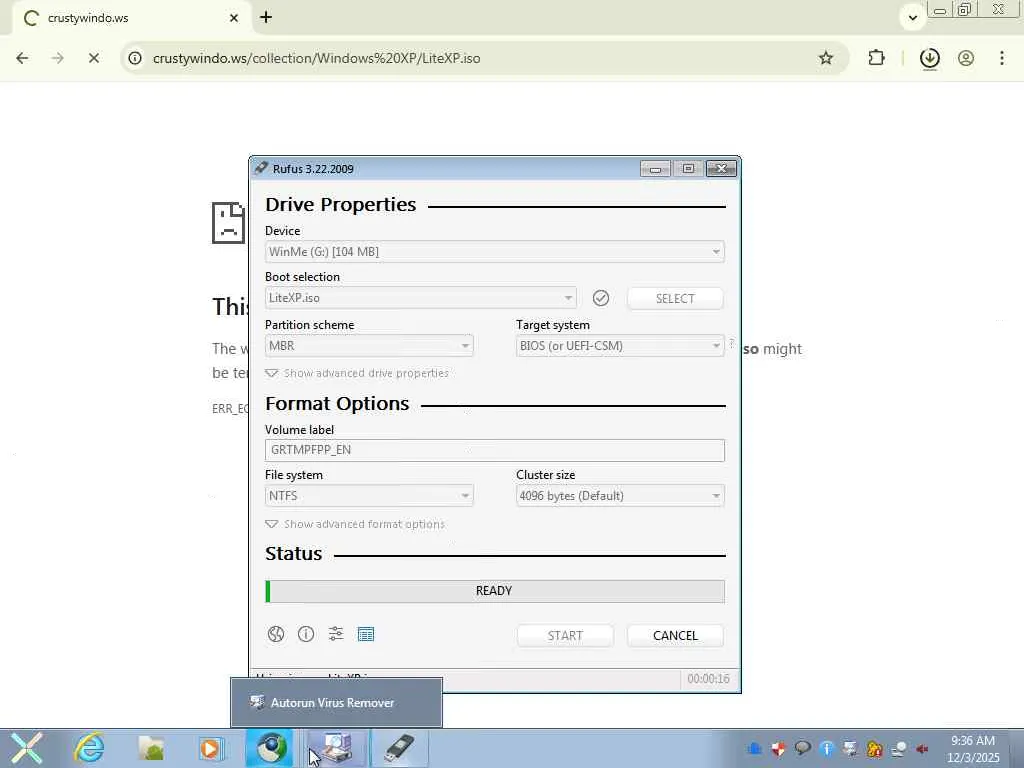
Task: Open the Rufus About info icon
Action: [306, 634]
